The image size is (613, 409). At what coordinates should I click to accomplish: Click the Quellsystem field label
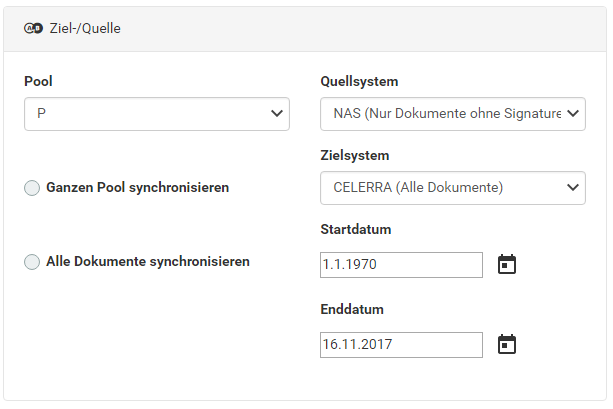tap(359, 81)
